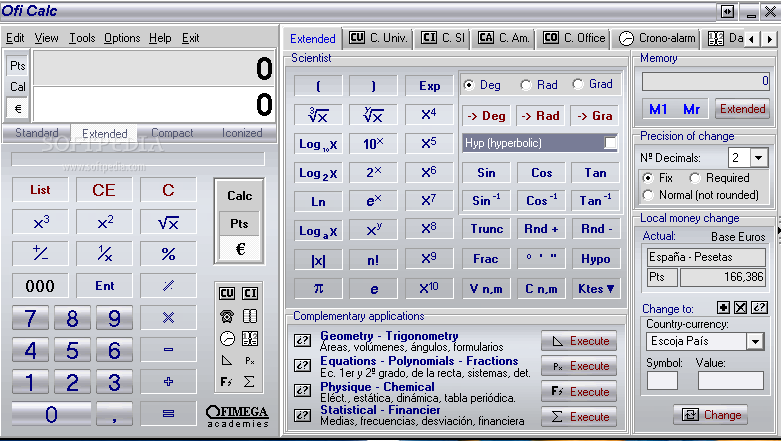The height and width of the screenshot is (441, 781).
Task: Open help icon for Equations - Polynomials
Action: click(x=302, y=365)
